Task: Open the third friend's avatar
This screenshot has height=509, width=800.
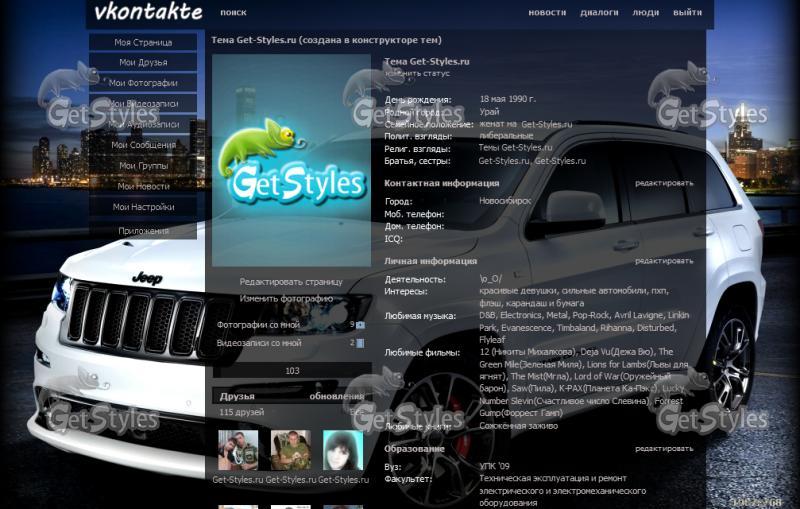Action: coord(342,450)
